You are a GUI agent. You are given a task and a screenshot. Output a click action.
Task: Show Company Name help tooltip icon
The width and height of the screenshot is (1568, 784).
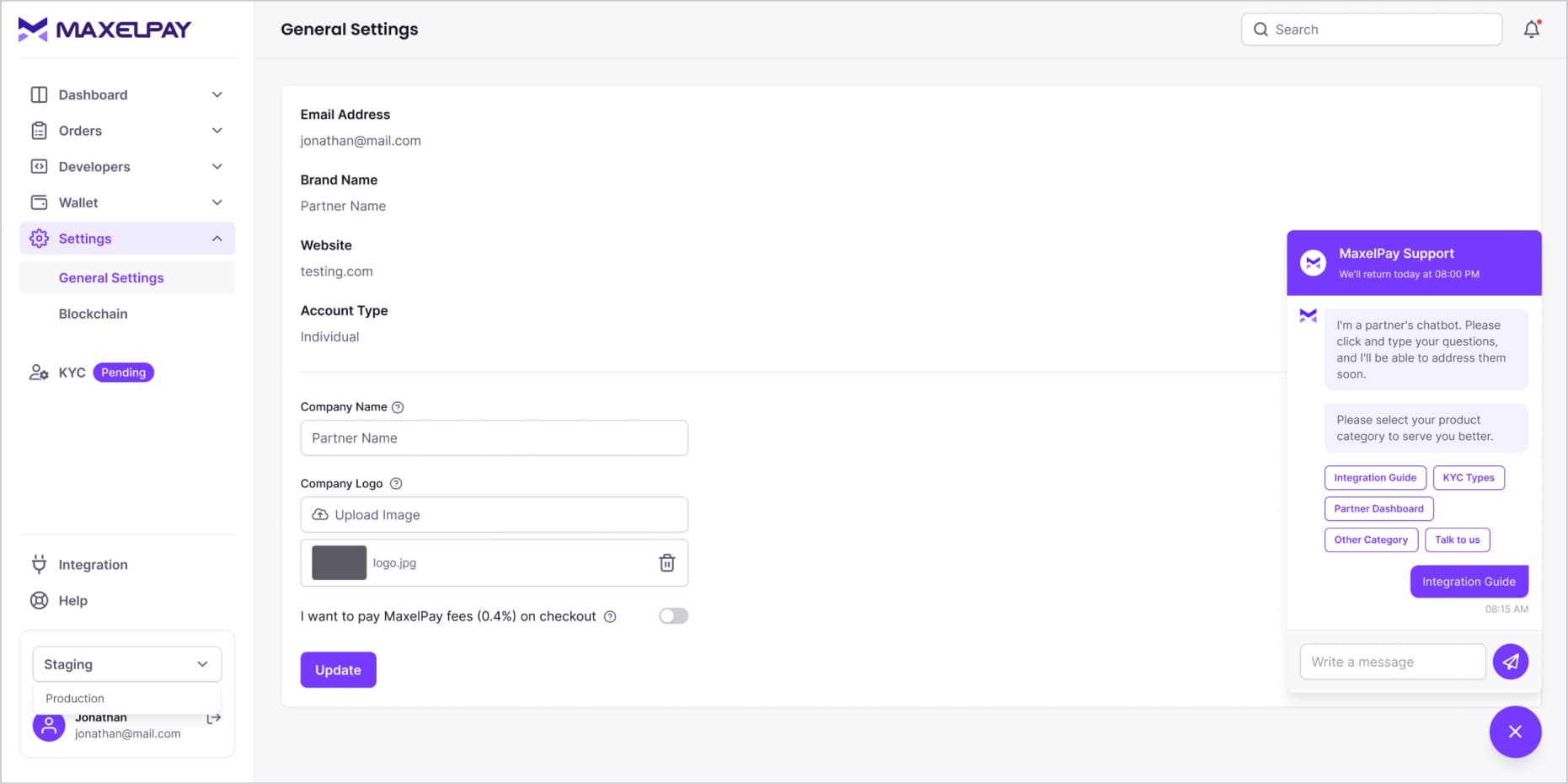(398, 407)
